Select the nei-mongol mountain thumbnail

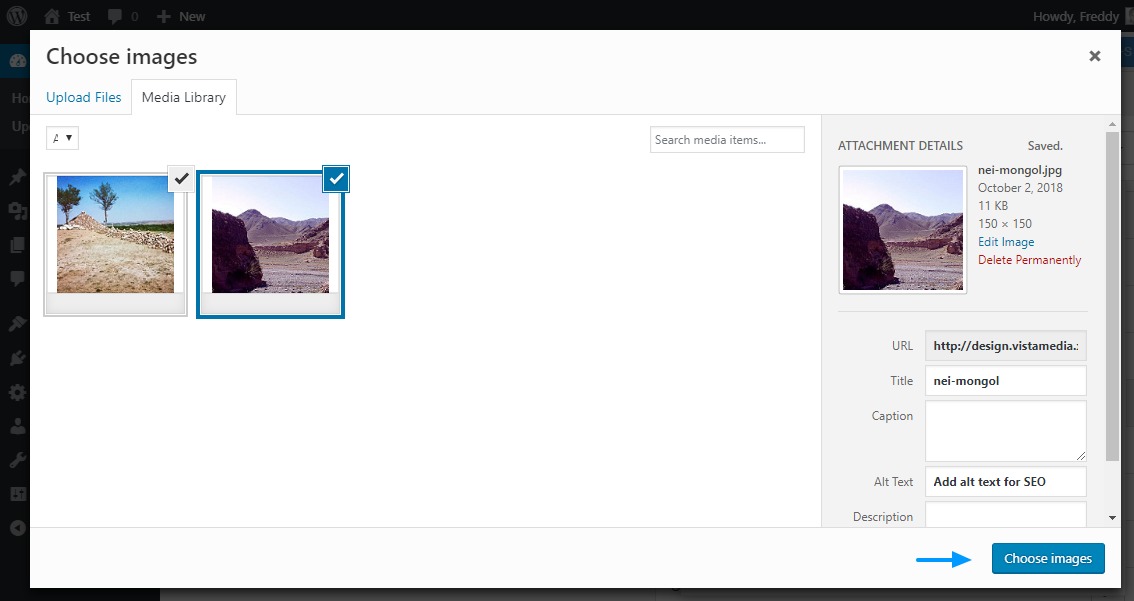pos(270,244)
